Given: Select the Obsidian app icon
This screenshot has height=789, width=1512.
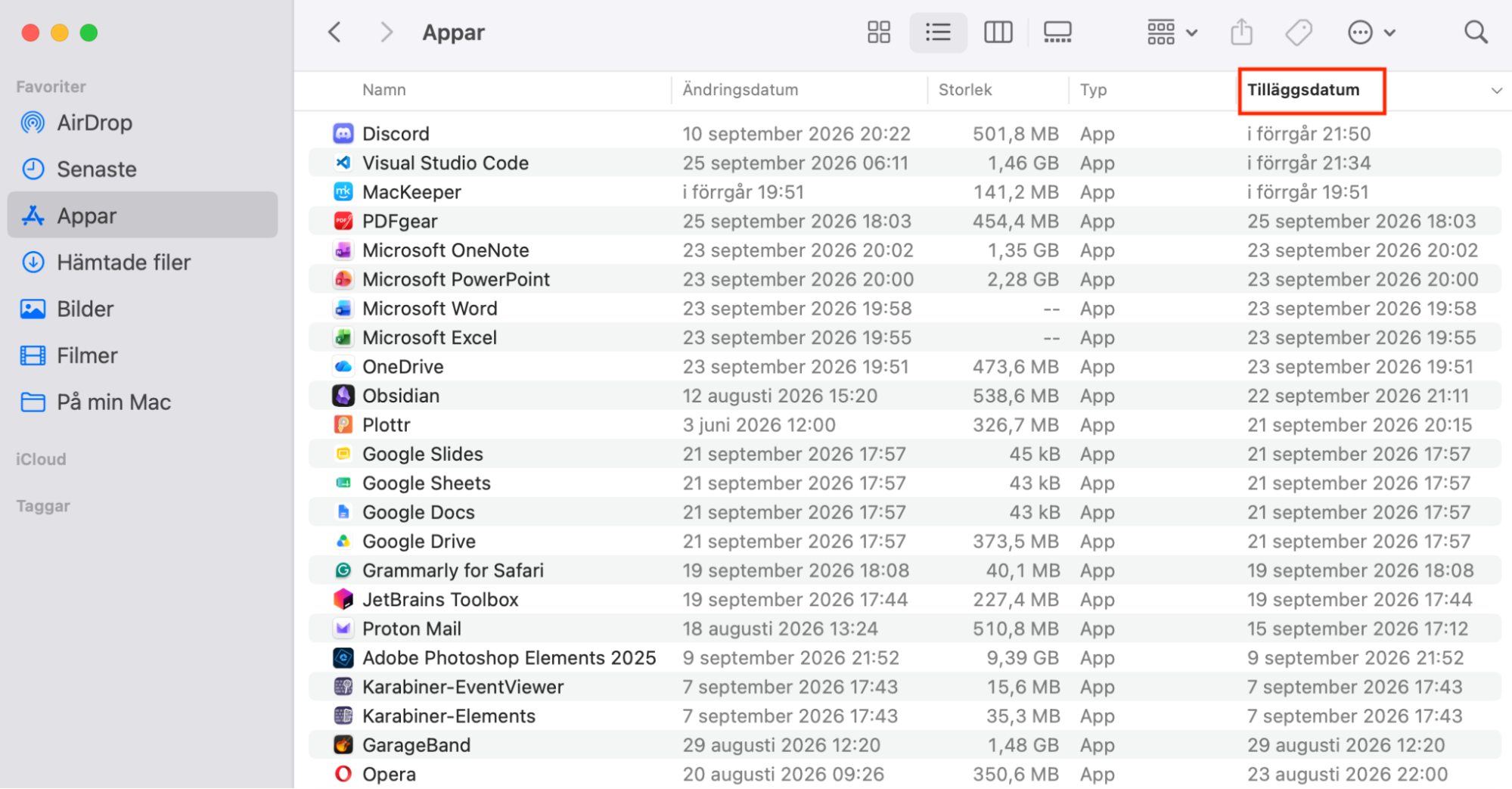Looking at the screenshot, I should click(343, 396).
